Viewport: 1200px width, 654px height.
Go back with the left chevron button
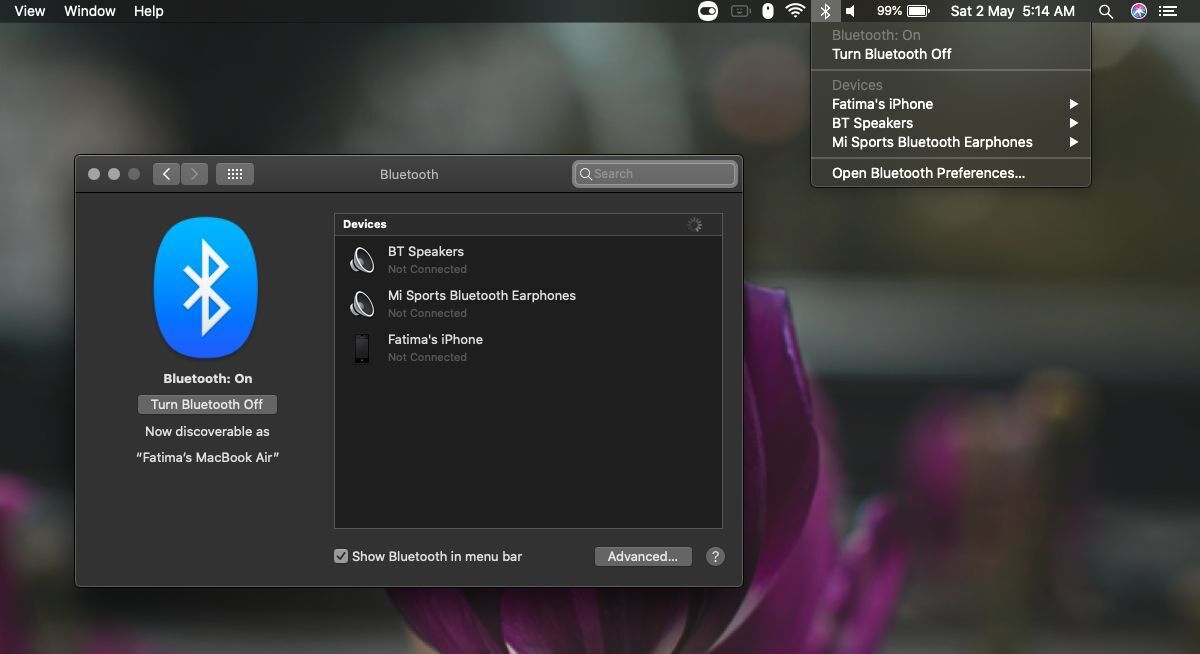(x=166, y=174)
